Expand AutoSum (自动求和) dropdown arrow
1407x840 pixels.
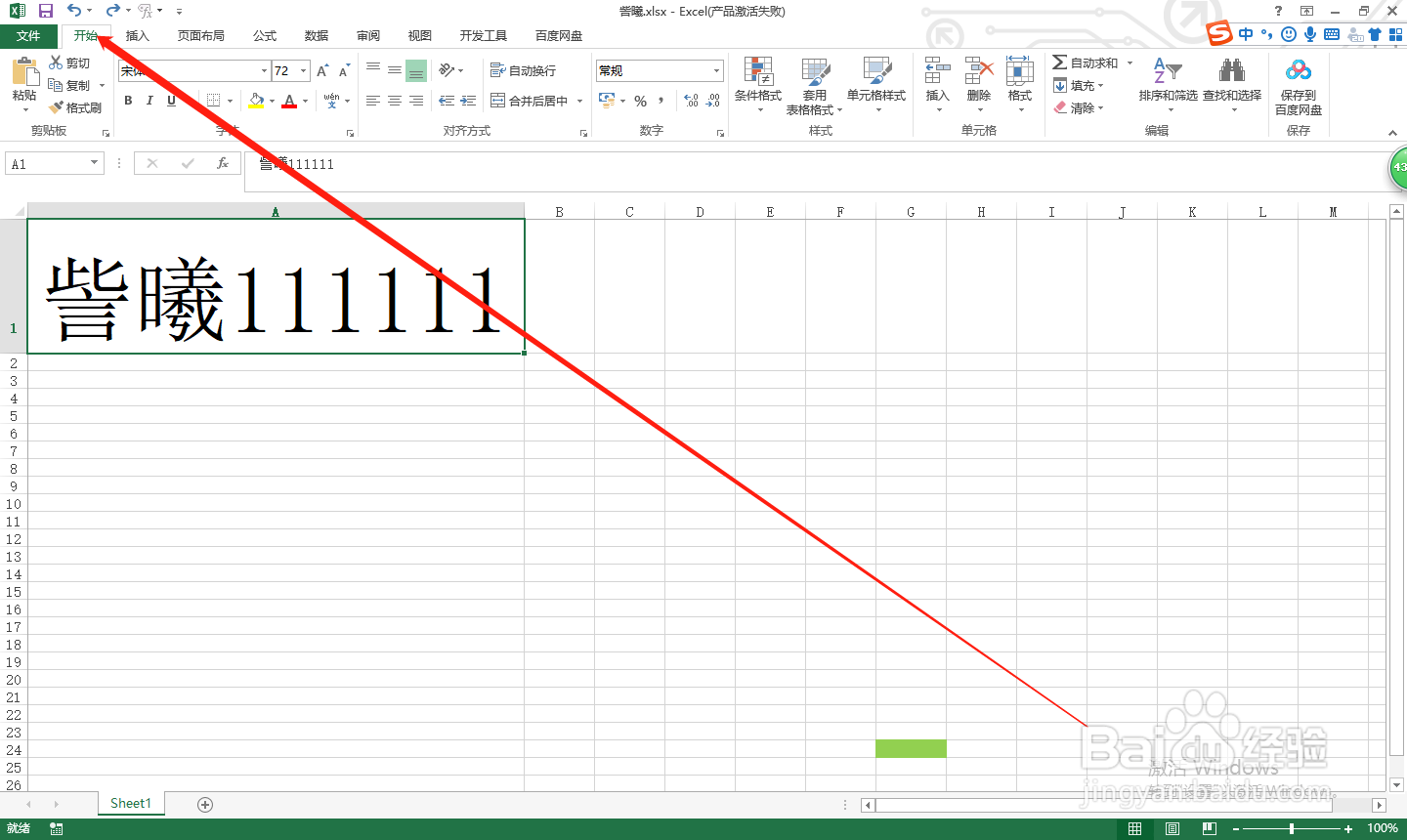[x=1130, y=63]
